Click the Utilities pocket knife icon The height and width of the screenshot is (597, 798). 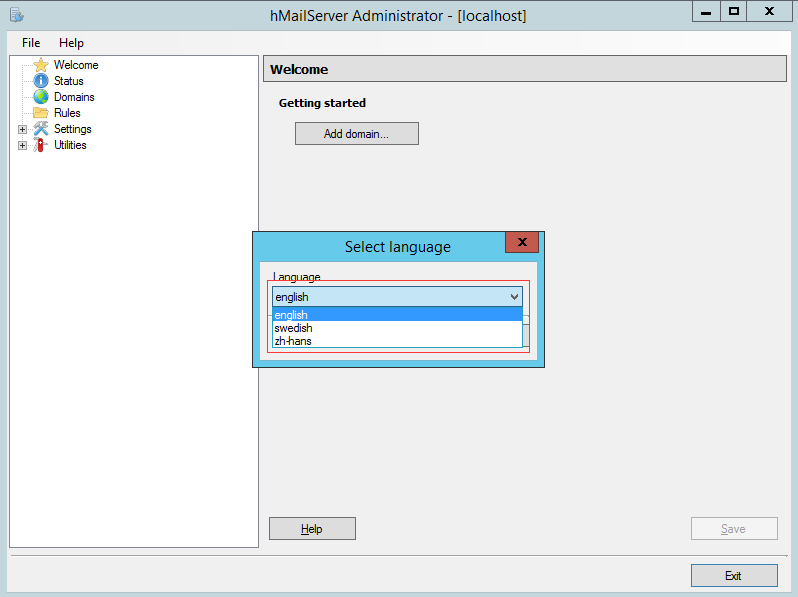click(40, 145)
